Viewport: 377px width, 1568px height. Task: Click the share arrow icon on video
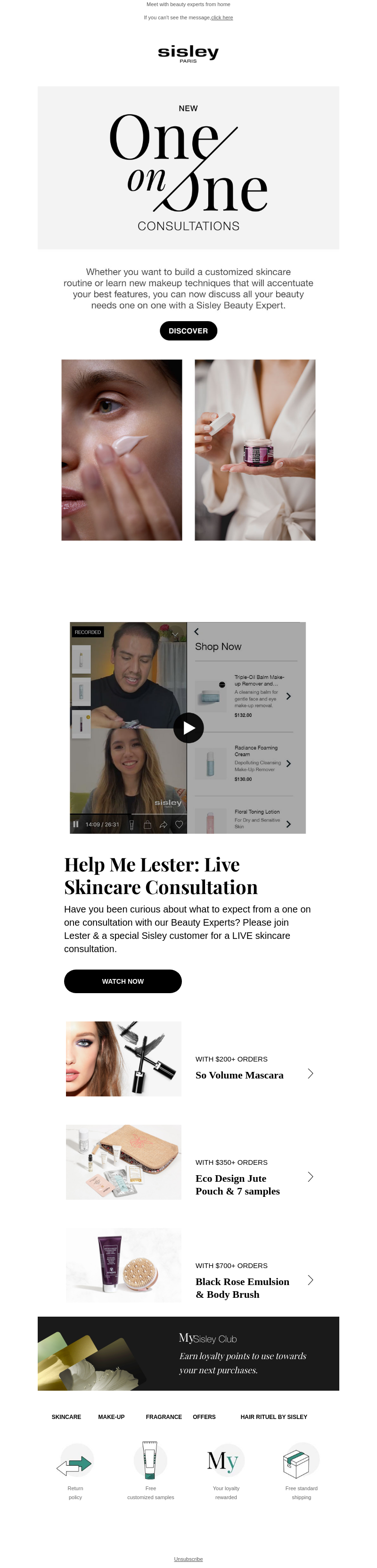point(164,824)
